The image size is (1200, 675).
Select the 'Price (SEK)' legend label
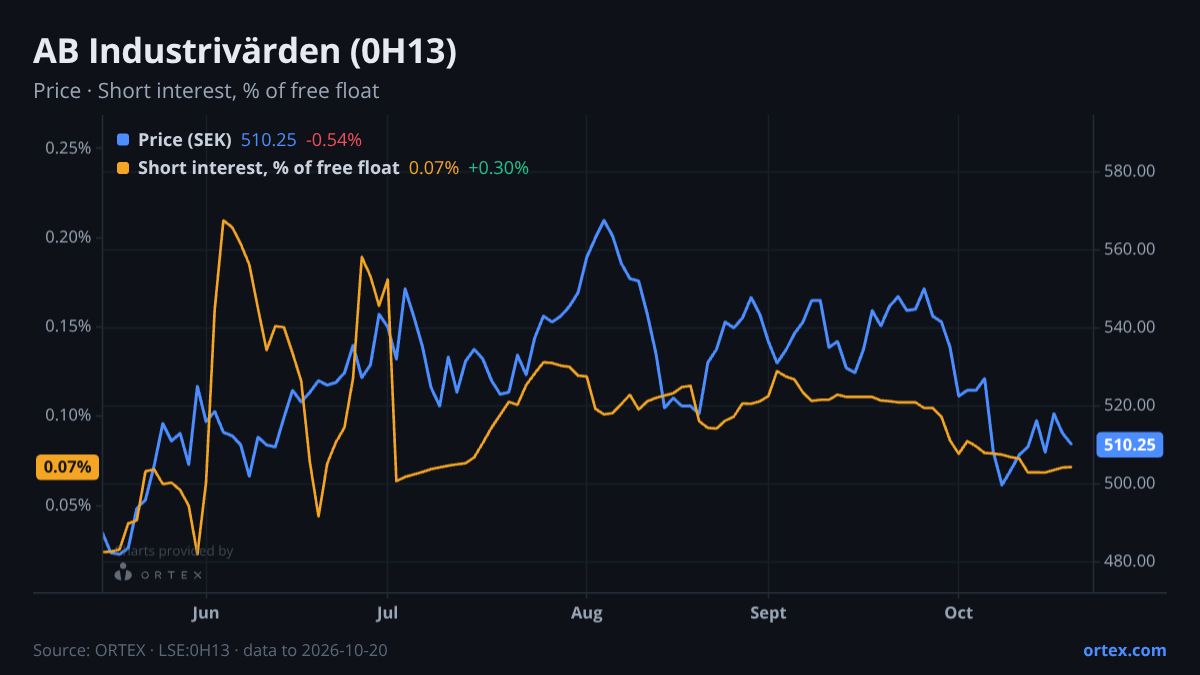pos(185,140)
